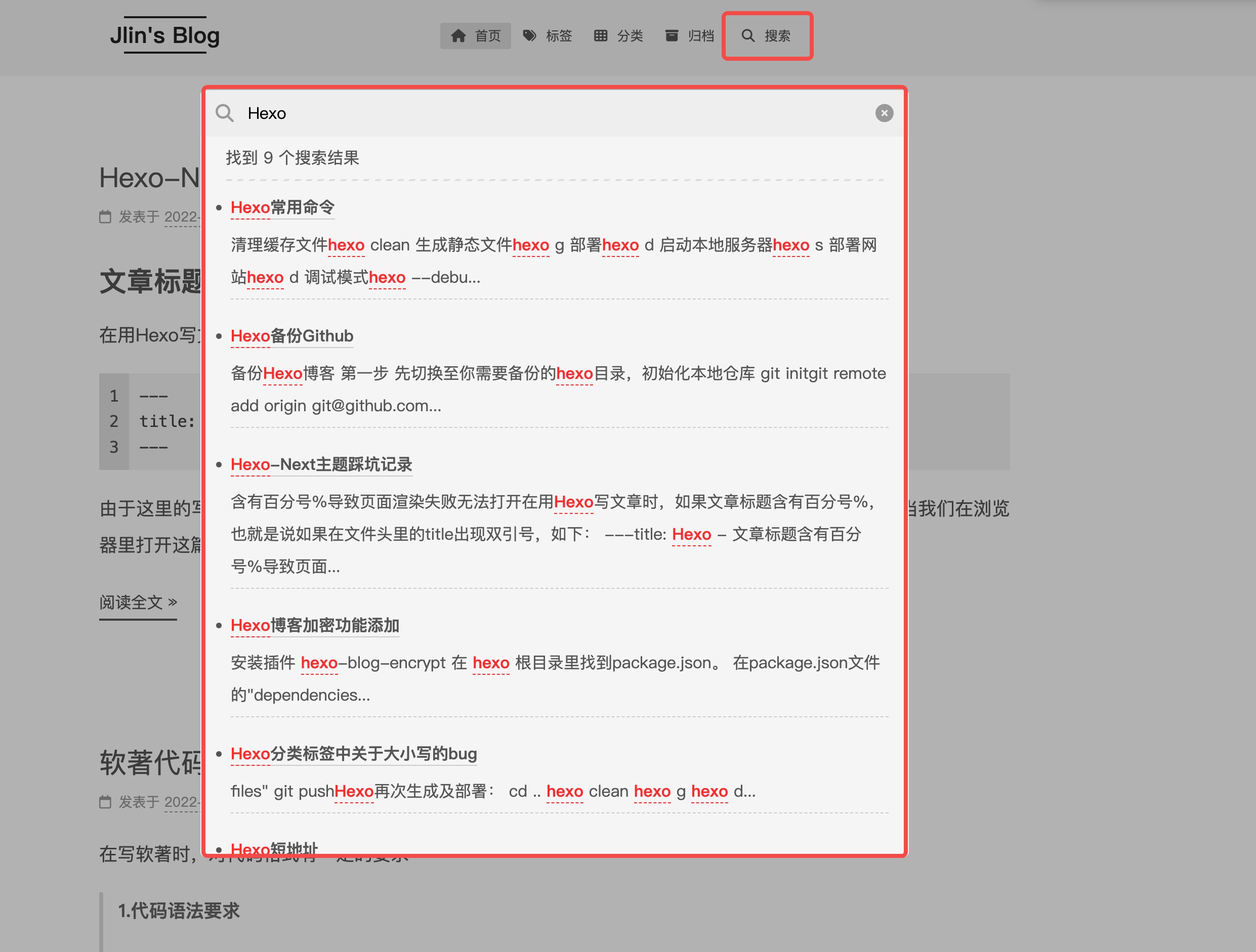The width and height of the screenshot is (1256, 952).
Task: Click the archive box icon beside 归档
Action: pyautogui.click(x=672, y=36)
